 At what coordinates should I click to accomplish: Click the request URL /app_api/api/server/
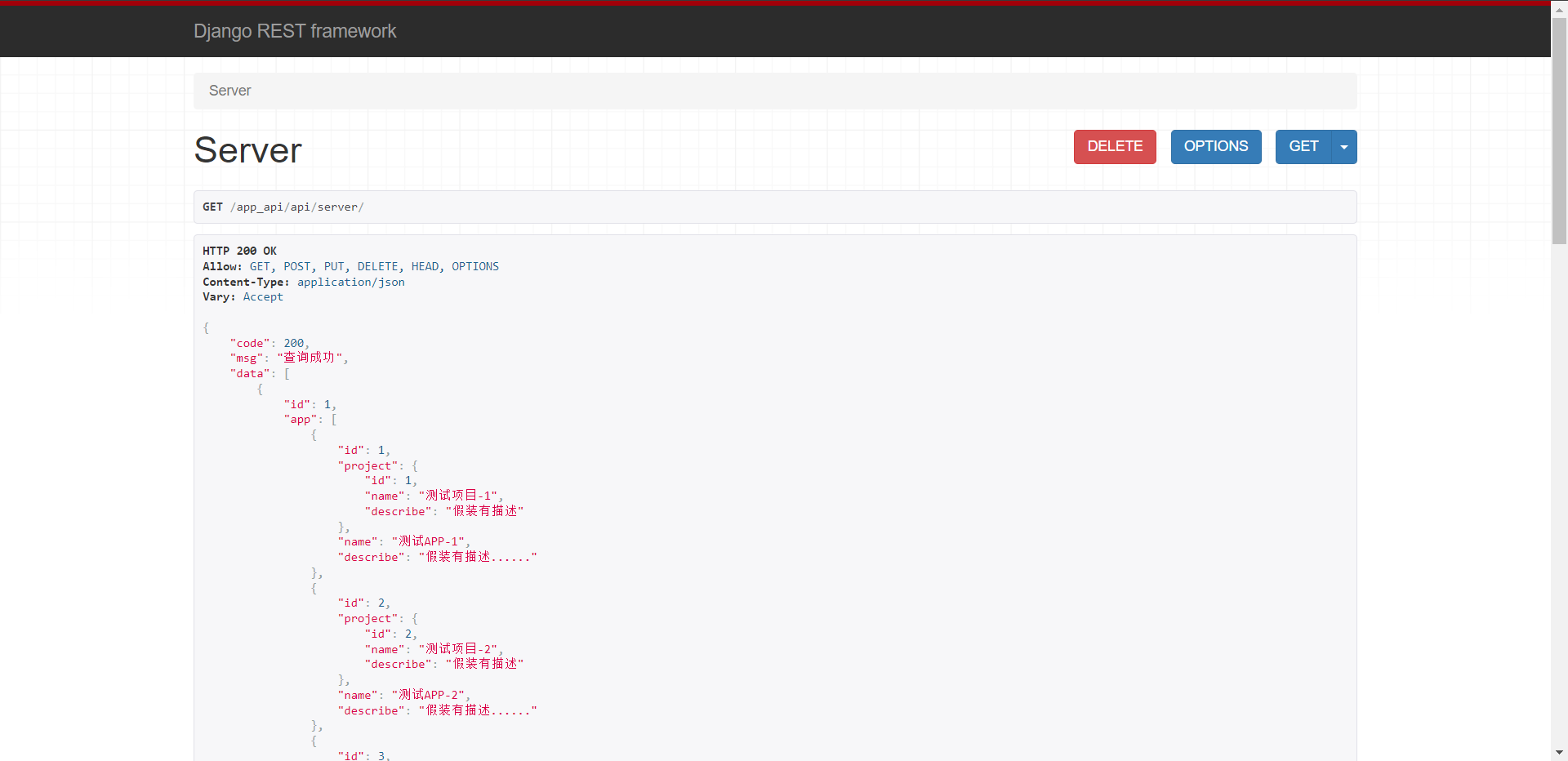coord(297,207)
